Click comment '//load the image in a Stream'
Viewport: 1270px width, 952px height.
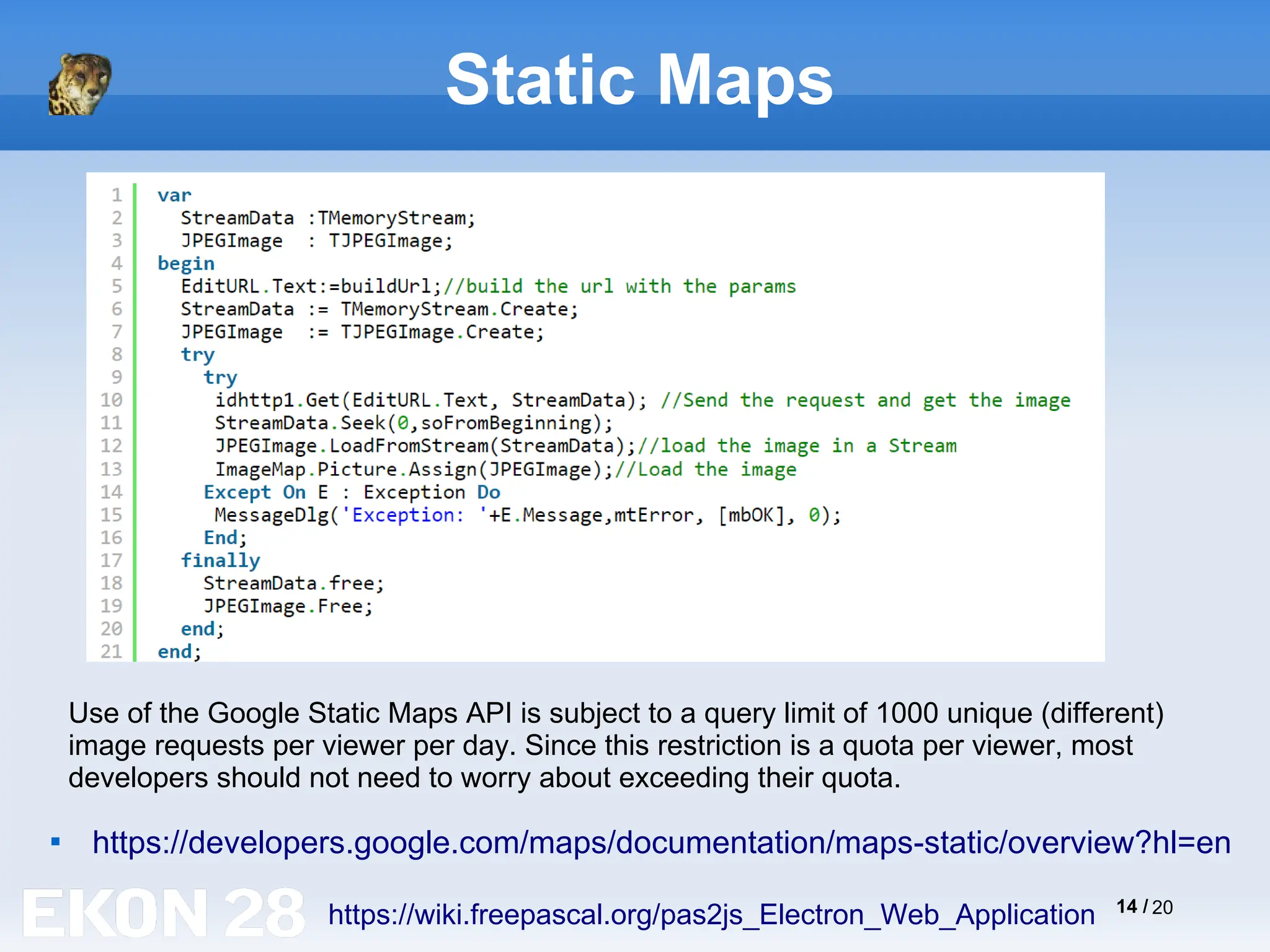[797, 446]
